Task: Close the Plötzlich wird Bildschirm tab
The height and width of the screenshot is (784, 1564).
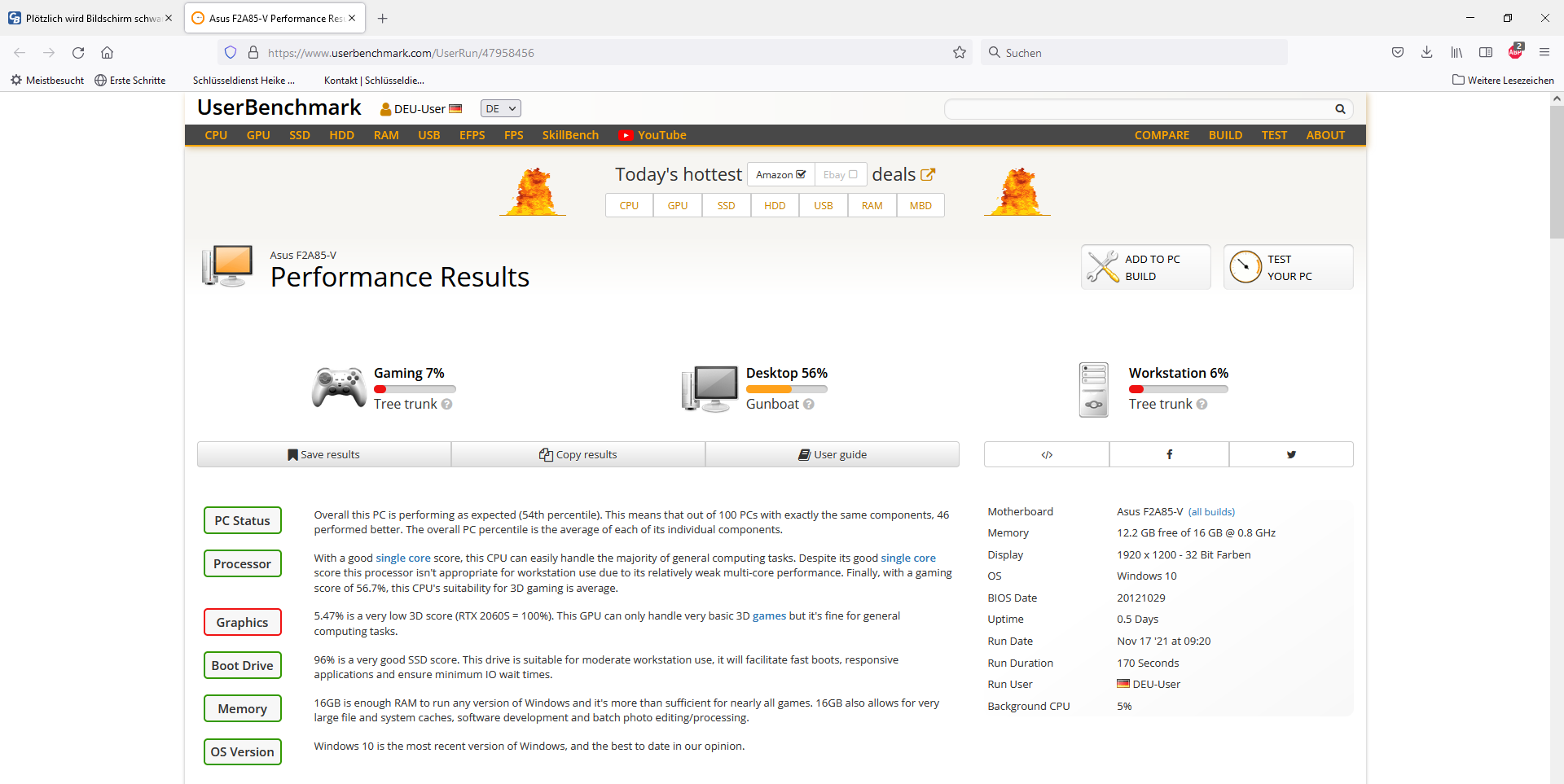Action: click(169, 18)
